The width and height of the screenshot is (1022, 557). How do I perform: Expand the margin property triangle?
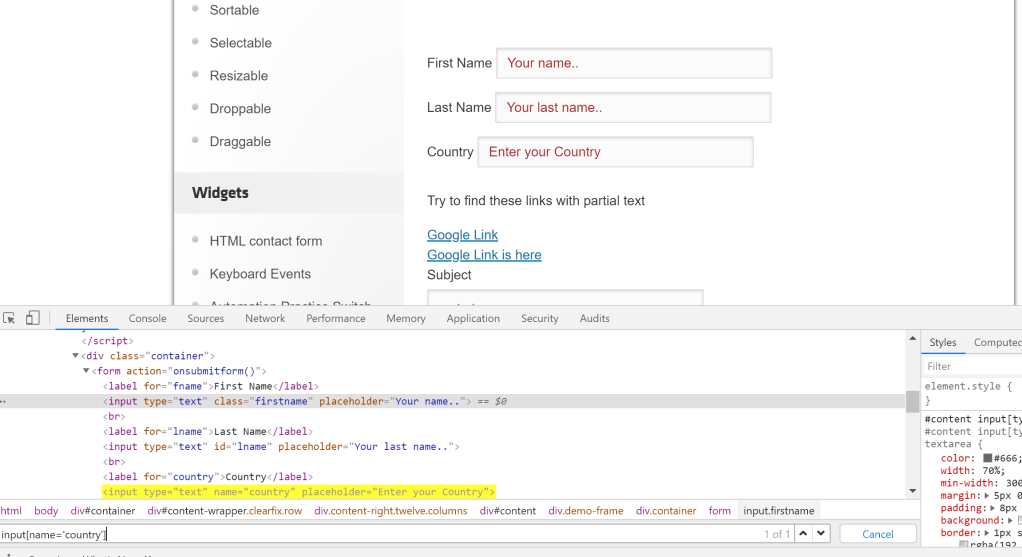[987, 495]
